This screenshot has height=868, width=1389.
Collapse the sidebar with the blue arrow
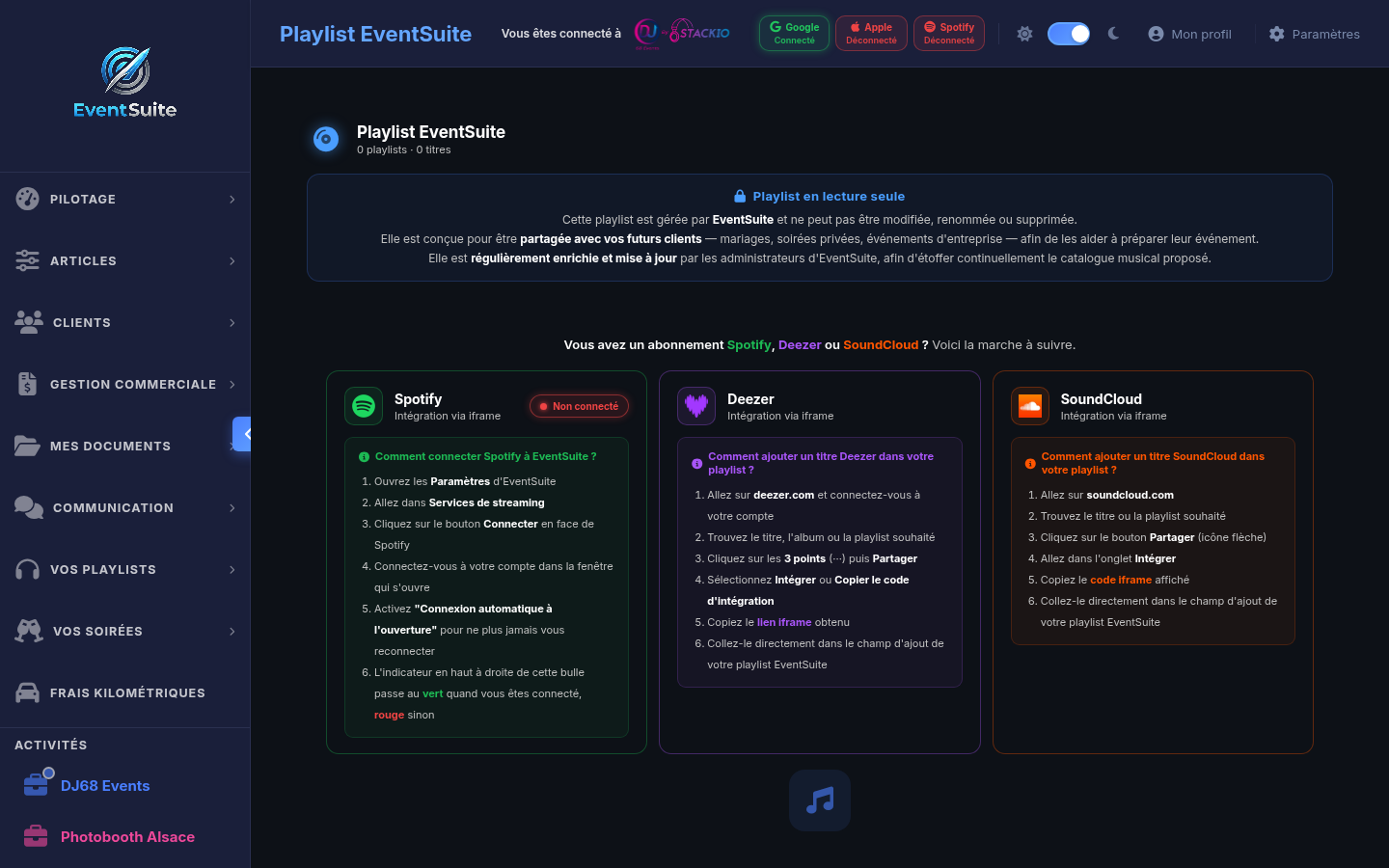[245, 434]
